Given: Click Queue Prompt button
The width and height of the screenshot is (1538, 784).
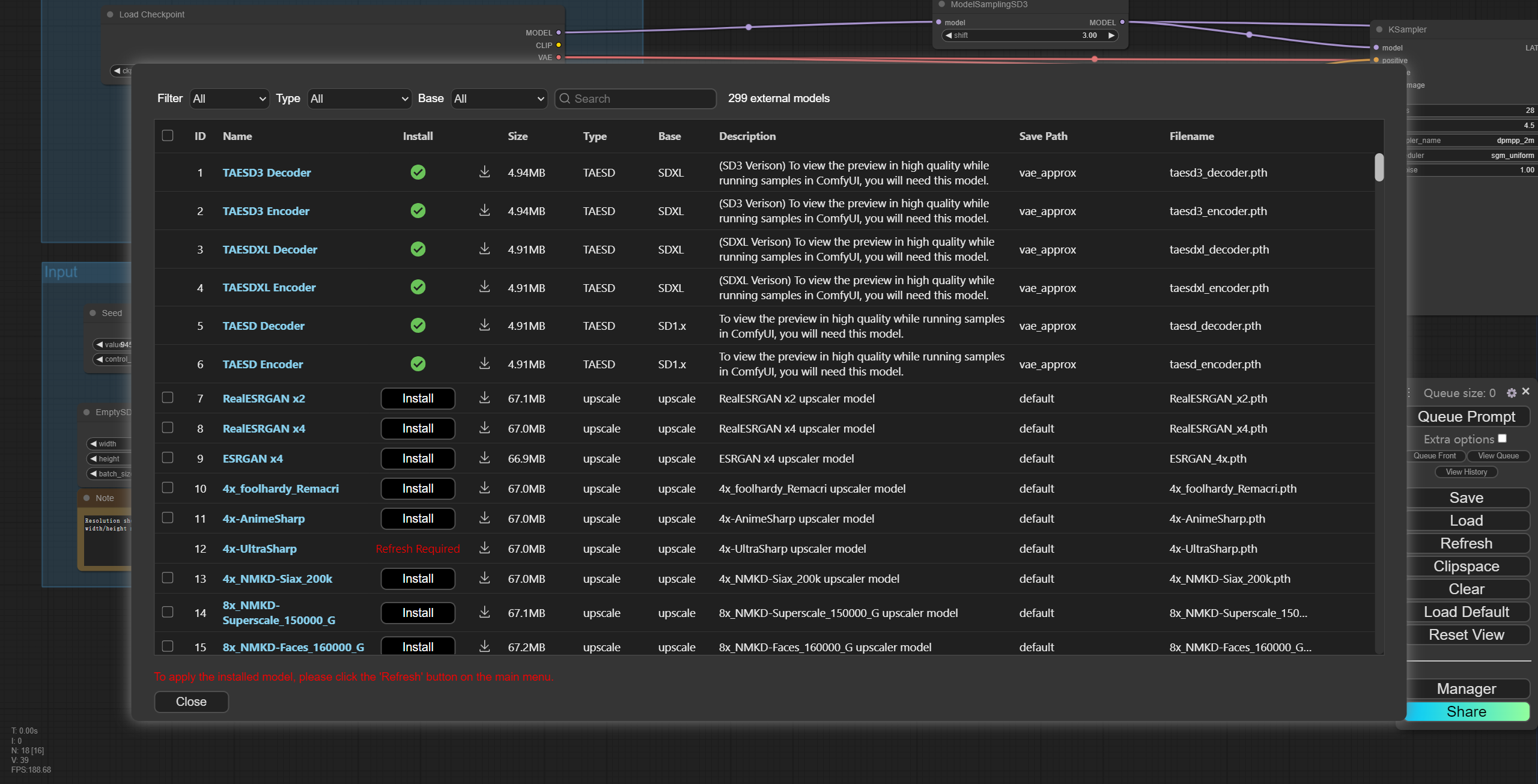Looking at the screenshot, I should pos(1466,416).
